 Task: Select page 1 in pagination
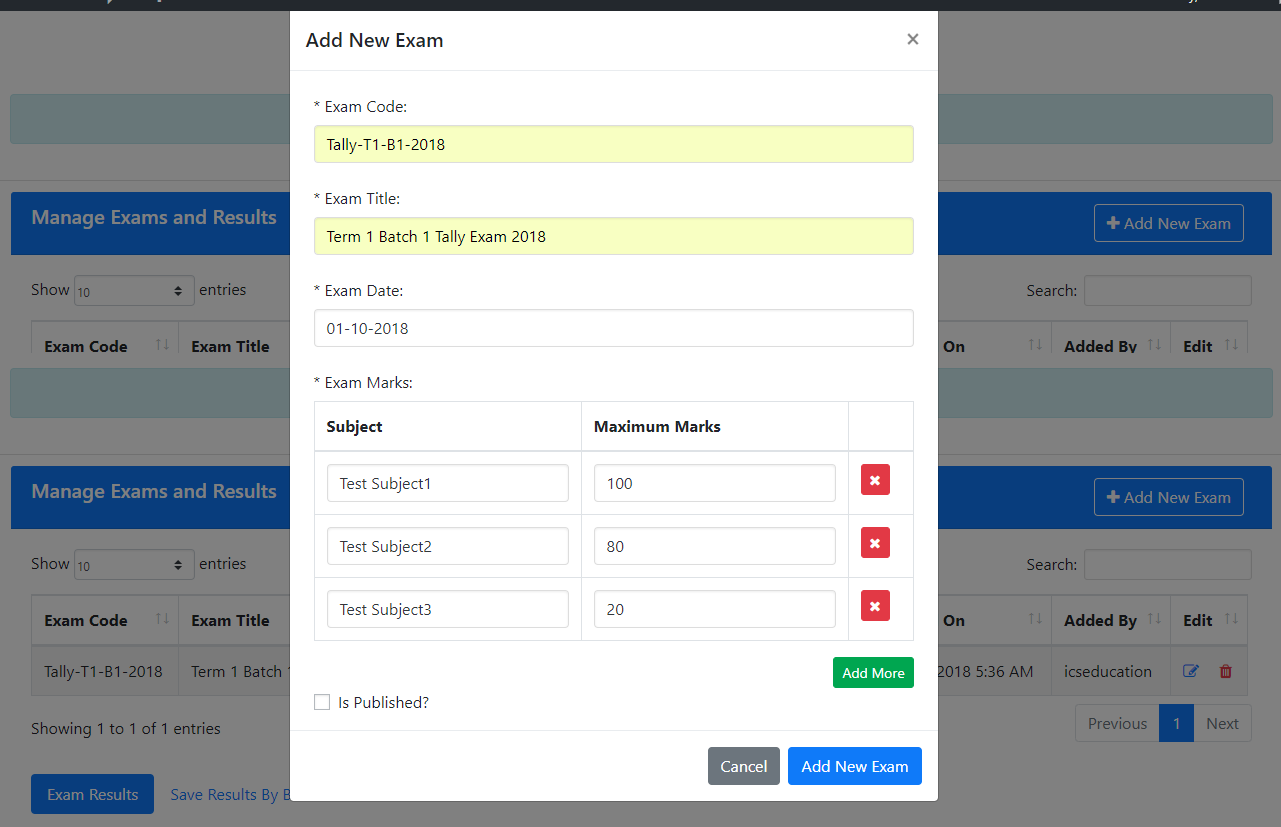coord(1177,723)
